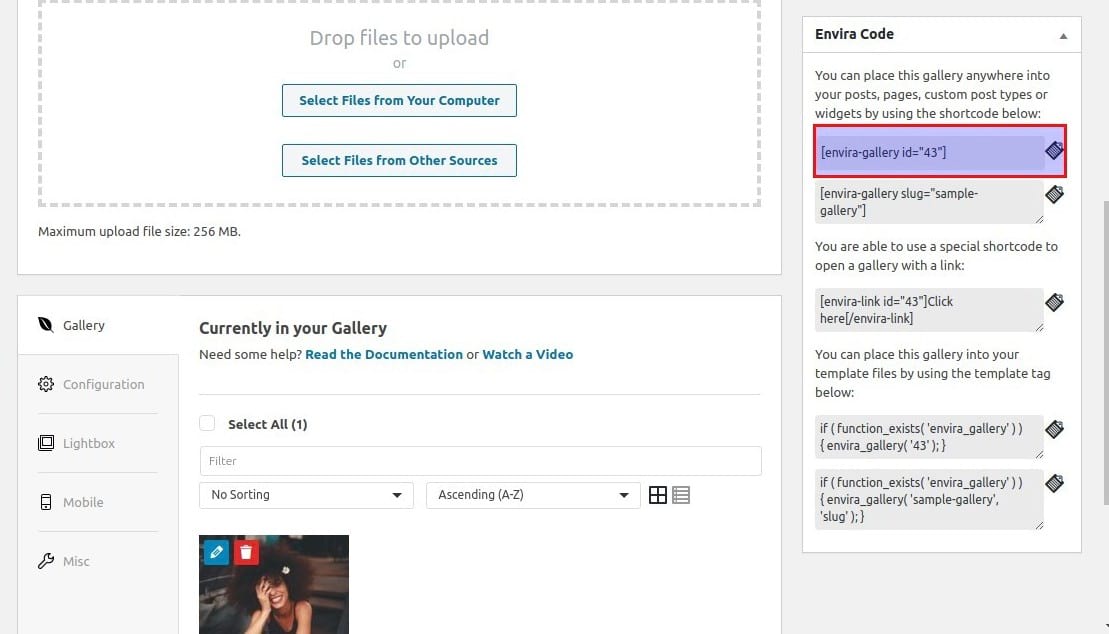Copy the 'sample-gallery' slug template tag
The width and height of the screenshot is (1109, 634).
(x=1054, y=484)
